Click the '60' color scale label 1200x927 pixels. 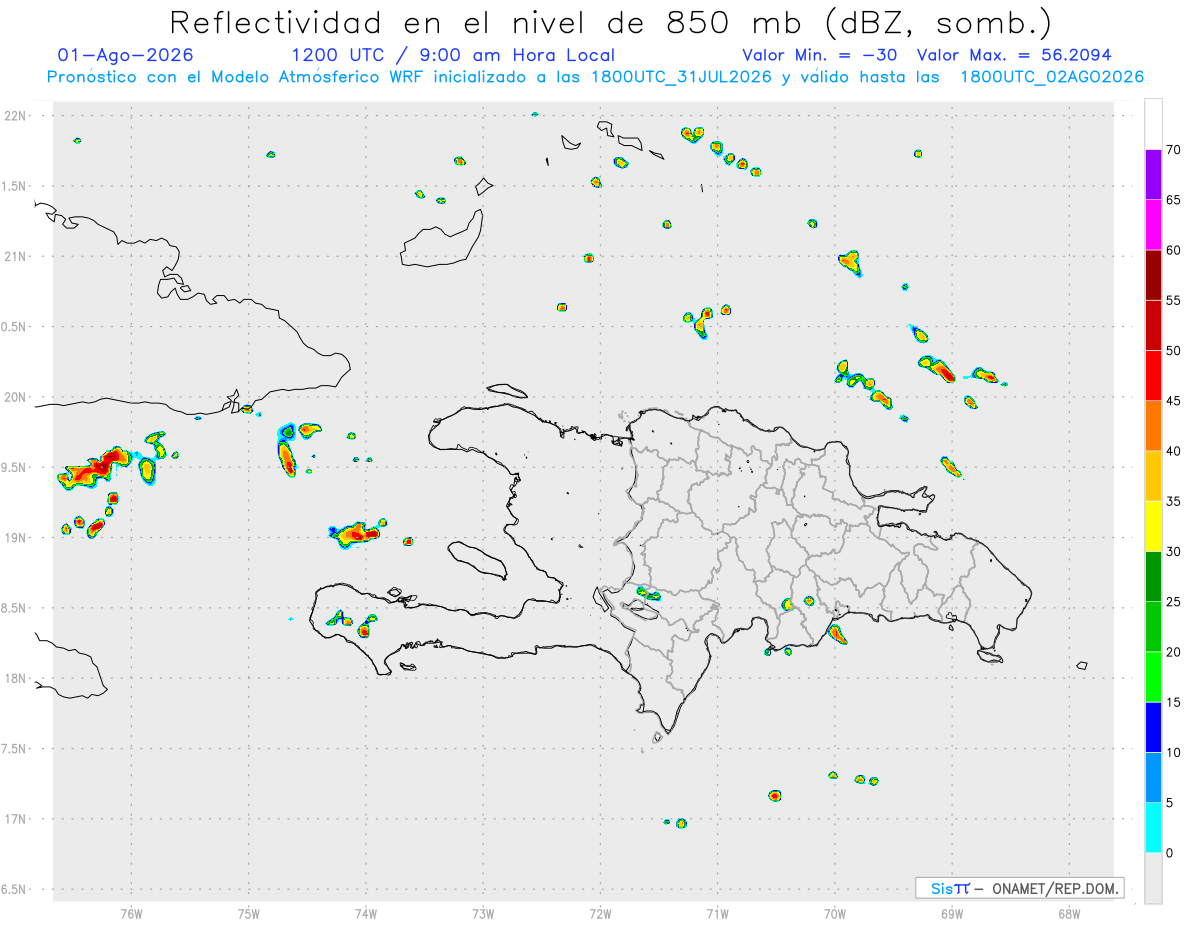(x=1174, y=250)
